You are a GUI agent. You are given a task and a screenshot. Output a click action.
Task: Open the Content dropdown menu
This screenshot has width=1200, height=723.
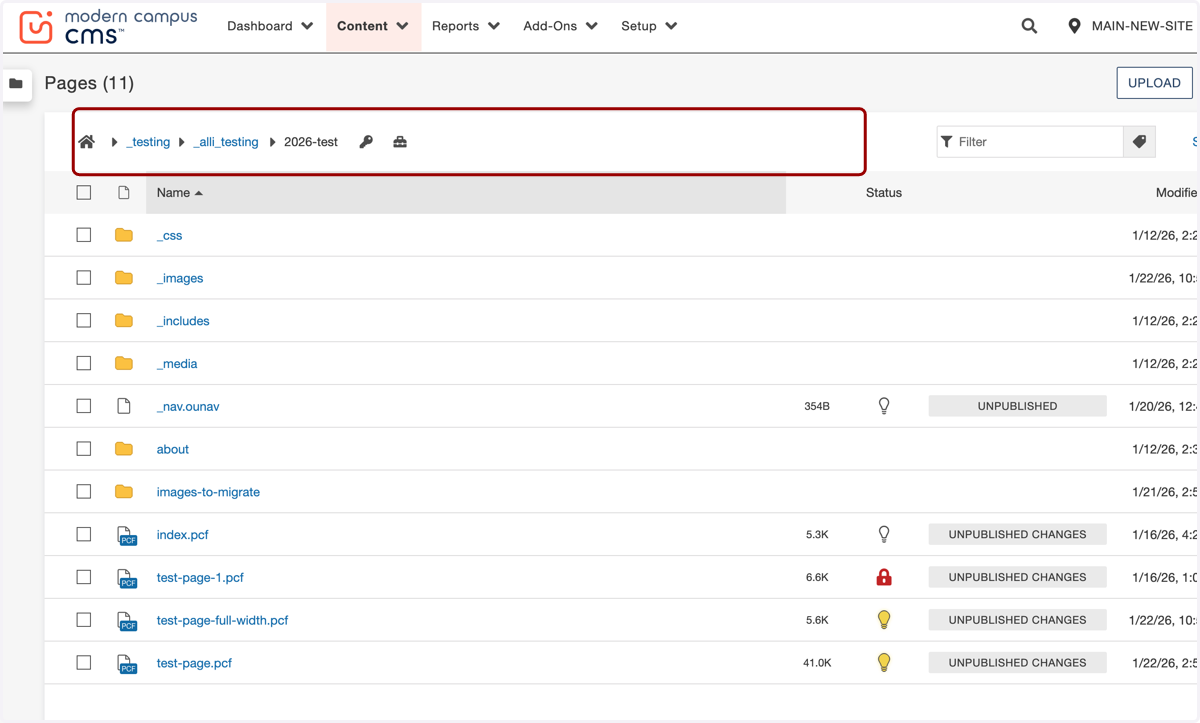373,26
